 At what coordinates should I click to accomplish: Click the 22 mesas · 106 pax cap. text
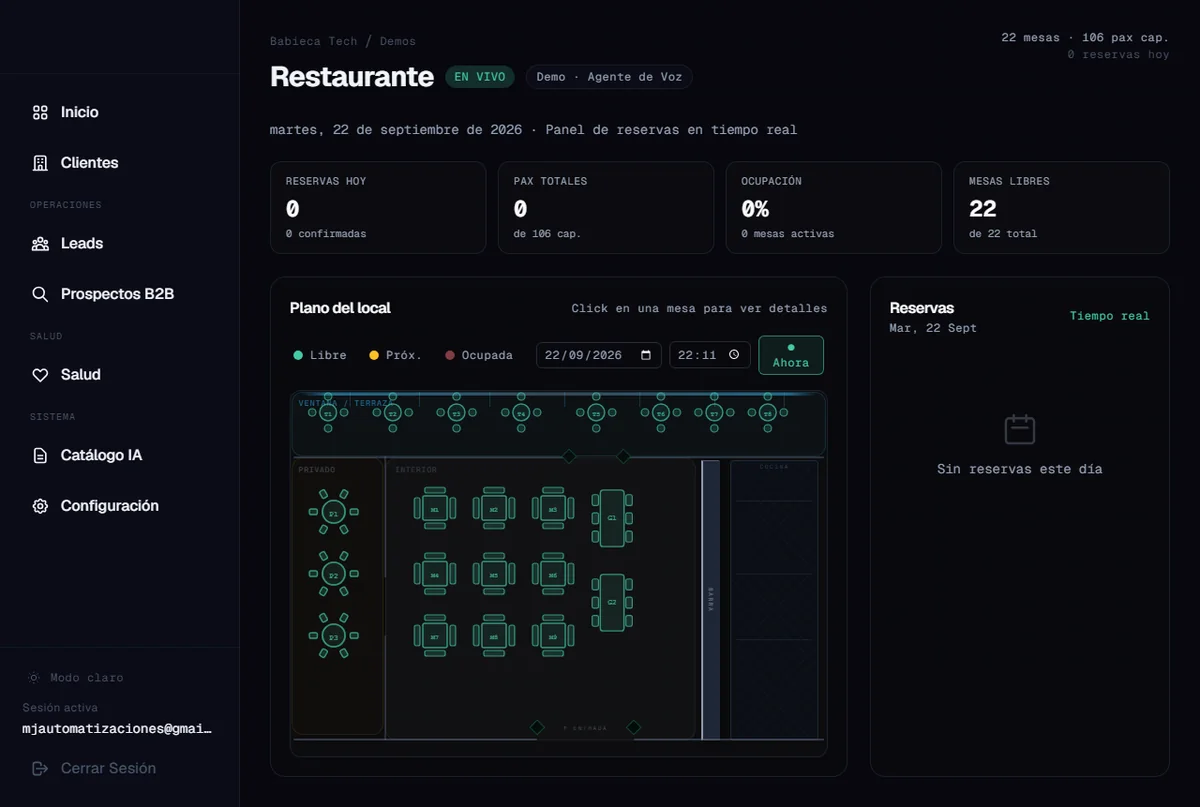coord(1085,37)
